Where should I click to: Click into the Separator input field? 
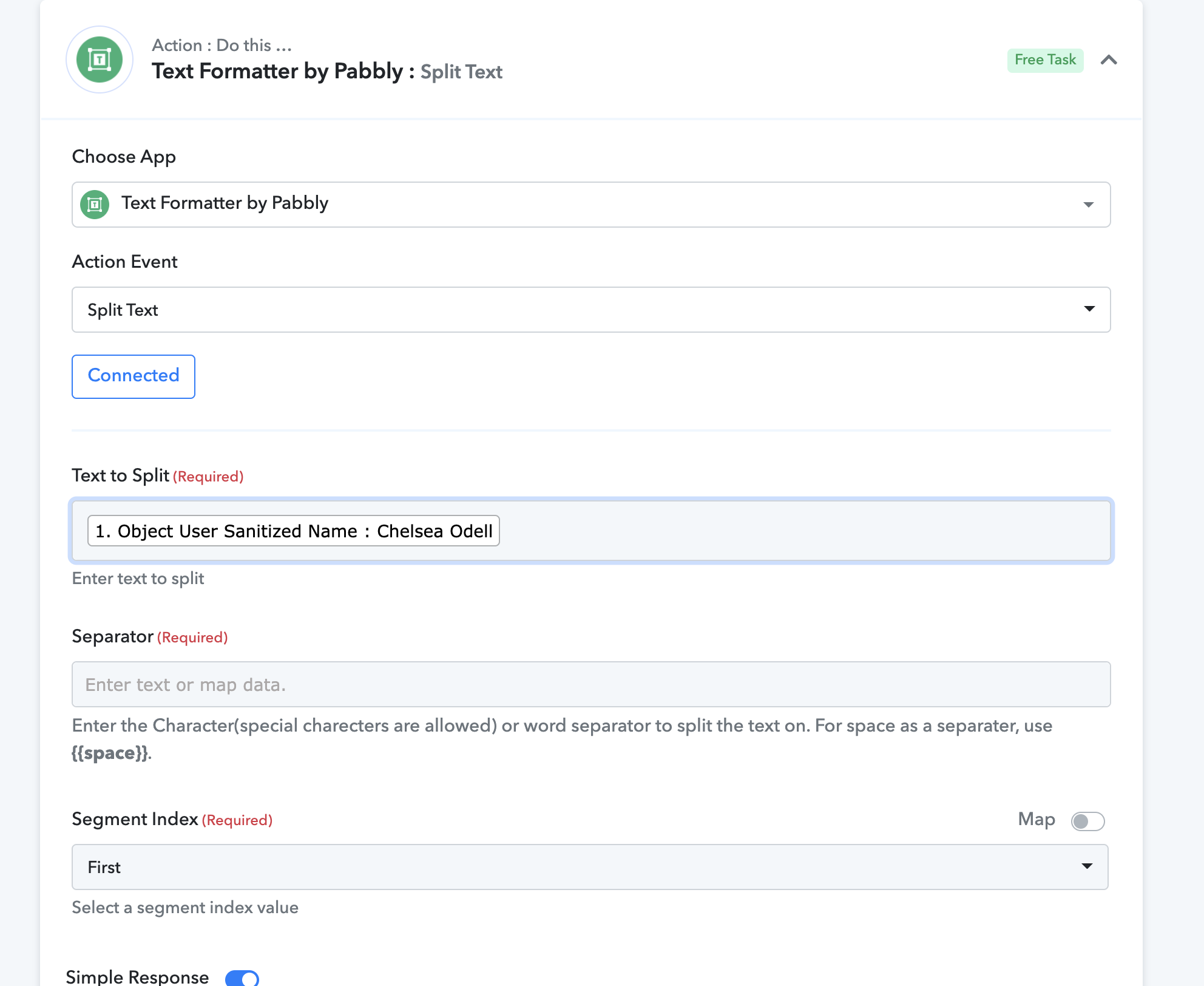[x=591, y=684]
